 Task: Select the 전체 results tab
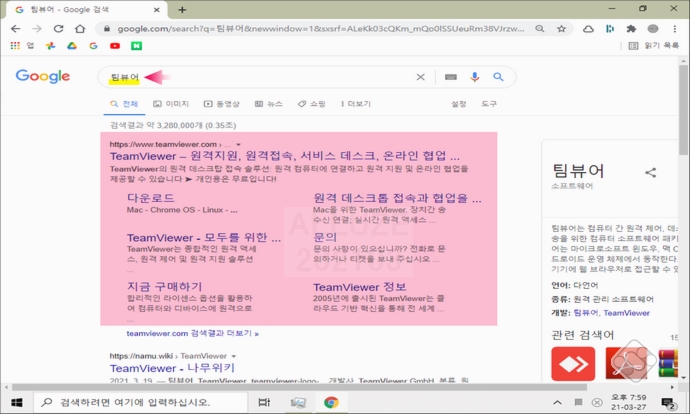pyautogui.click(x=124, y=104)
